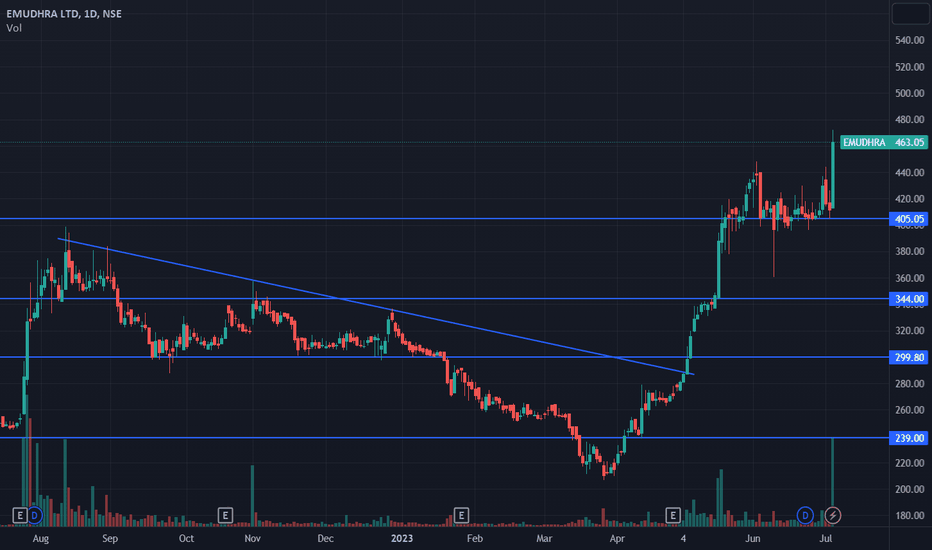The image size is (932, 550).
Task: Click the Nov label on the time axis
Action: pyautogui.click(x=253, y=538)
